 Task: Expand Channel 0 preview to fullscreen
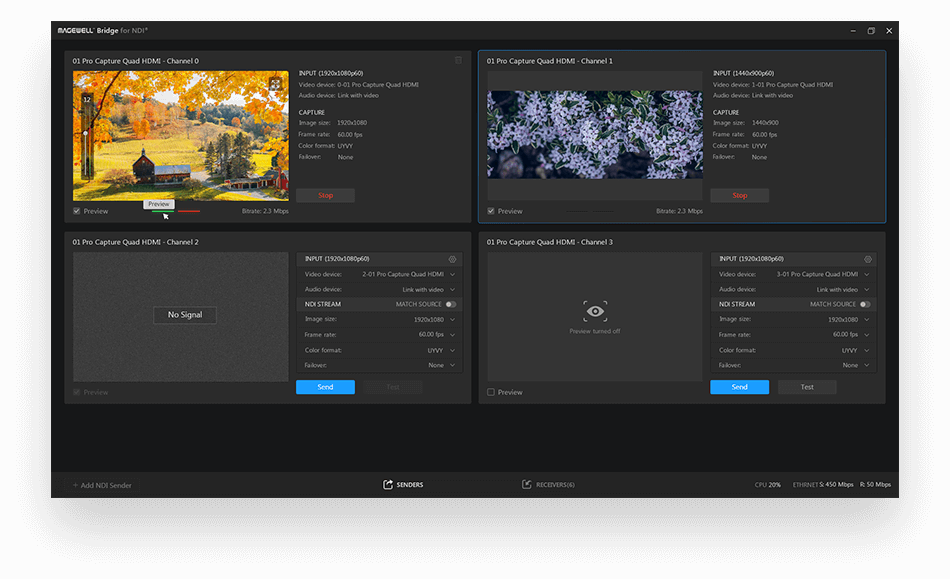275,84
